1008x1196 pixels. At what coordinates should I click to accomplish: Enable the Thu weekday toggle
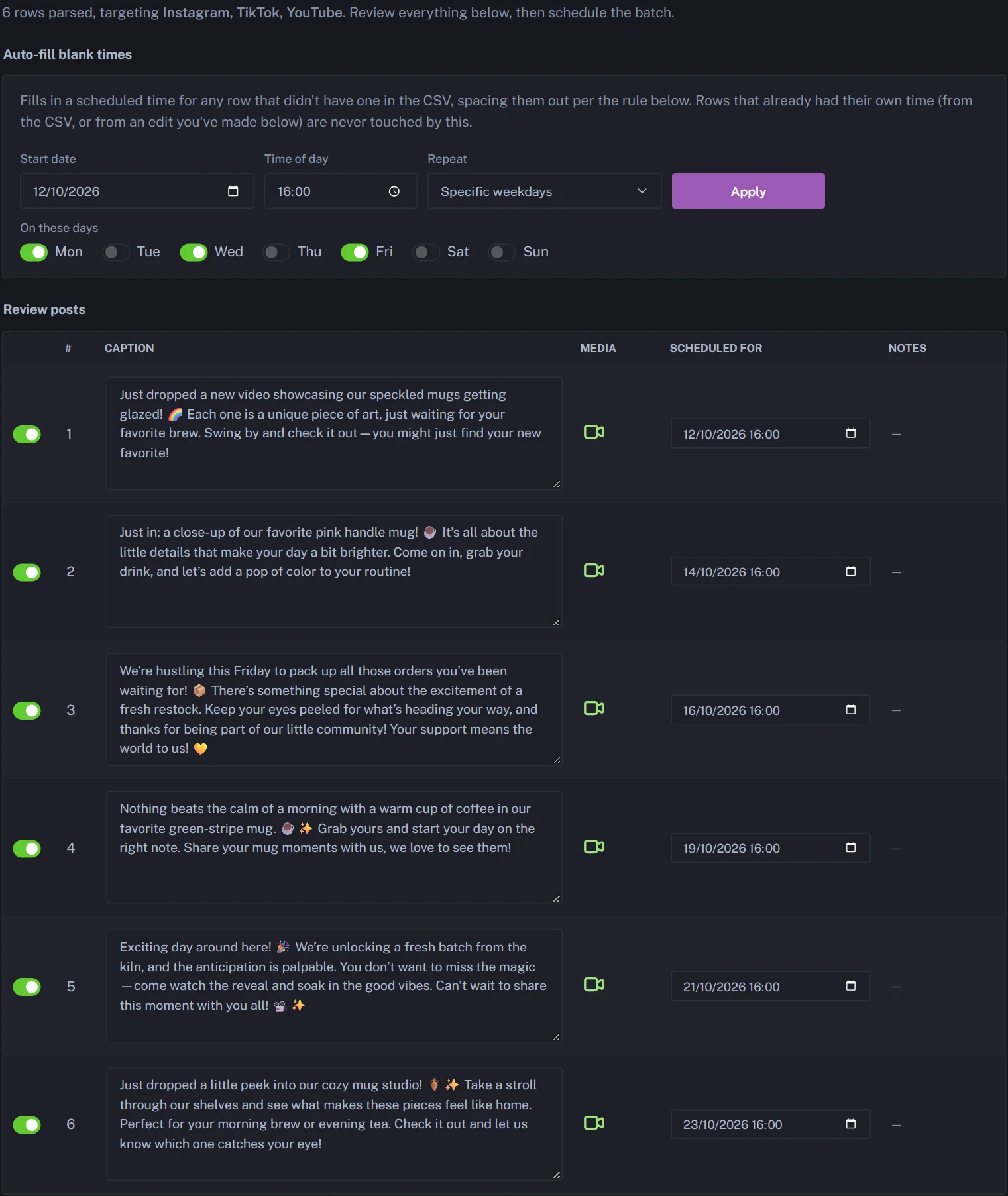click(276, 252)
